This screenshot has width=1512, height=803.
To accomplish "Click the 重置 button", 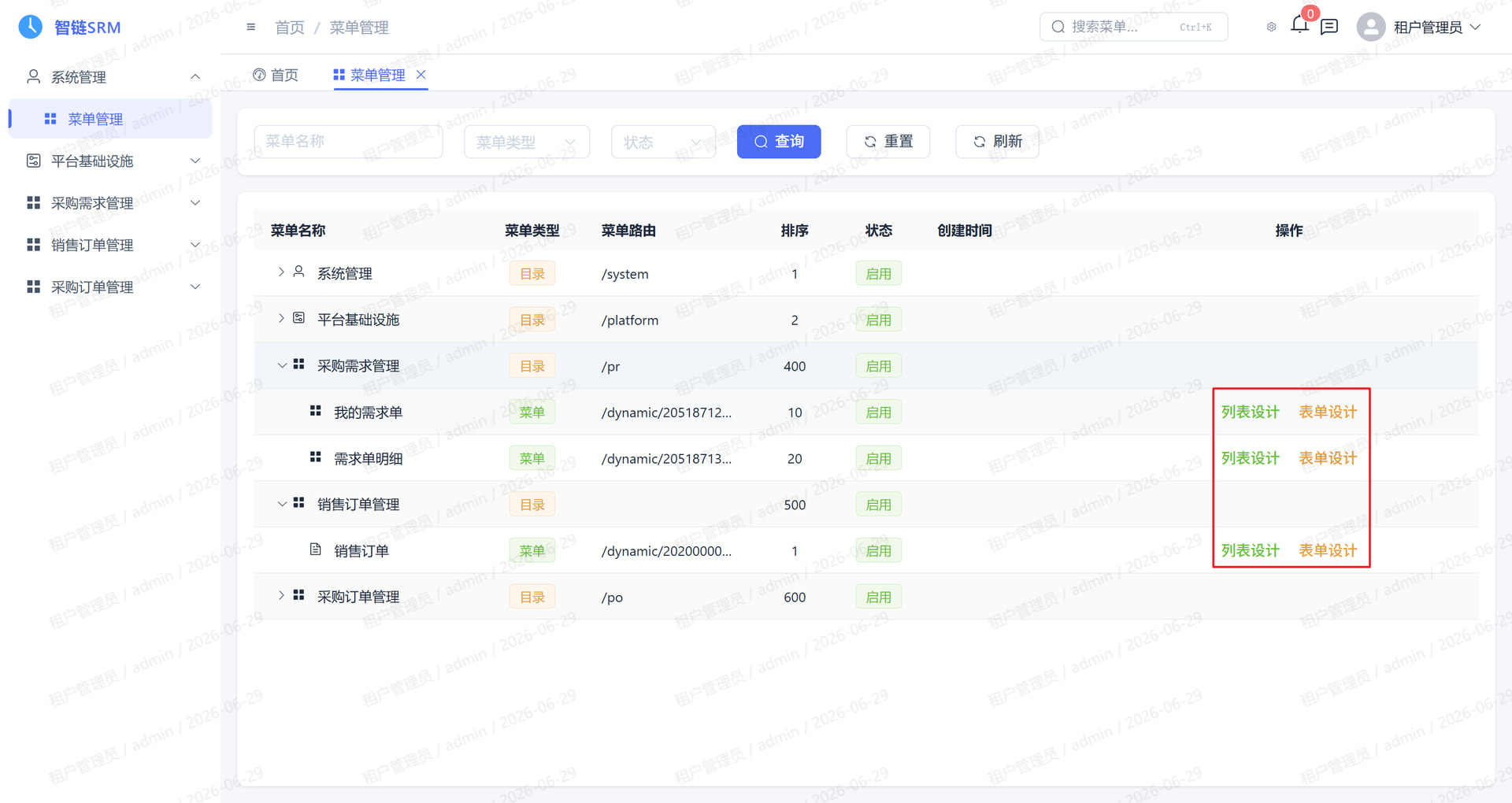I will tap(888, 142).
